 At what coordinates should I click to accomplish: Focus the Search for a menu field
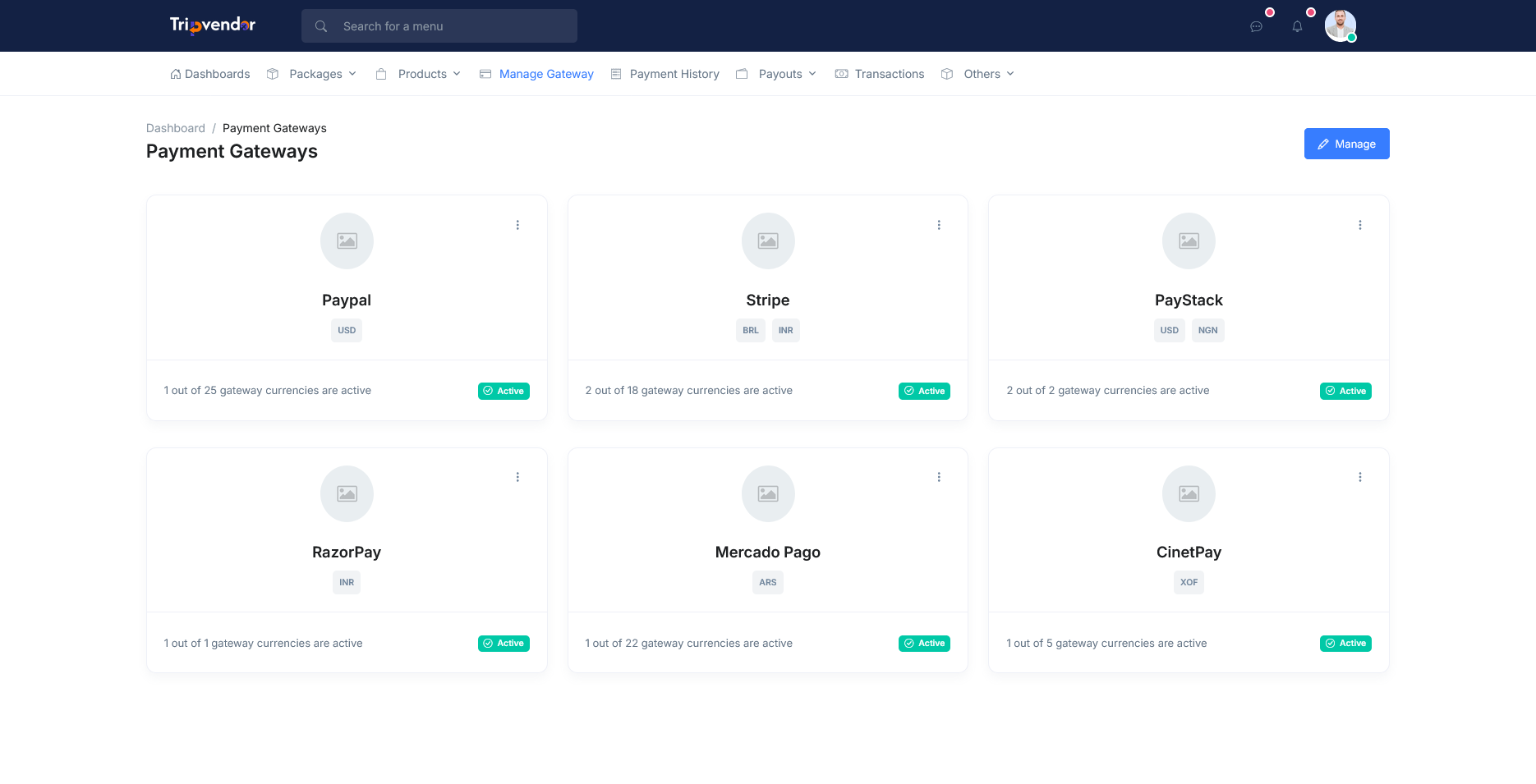(x=439, y=26)
